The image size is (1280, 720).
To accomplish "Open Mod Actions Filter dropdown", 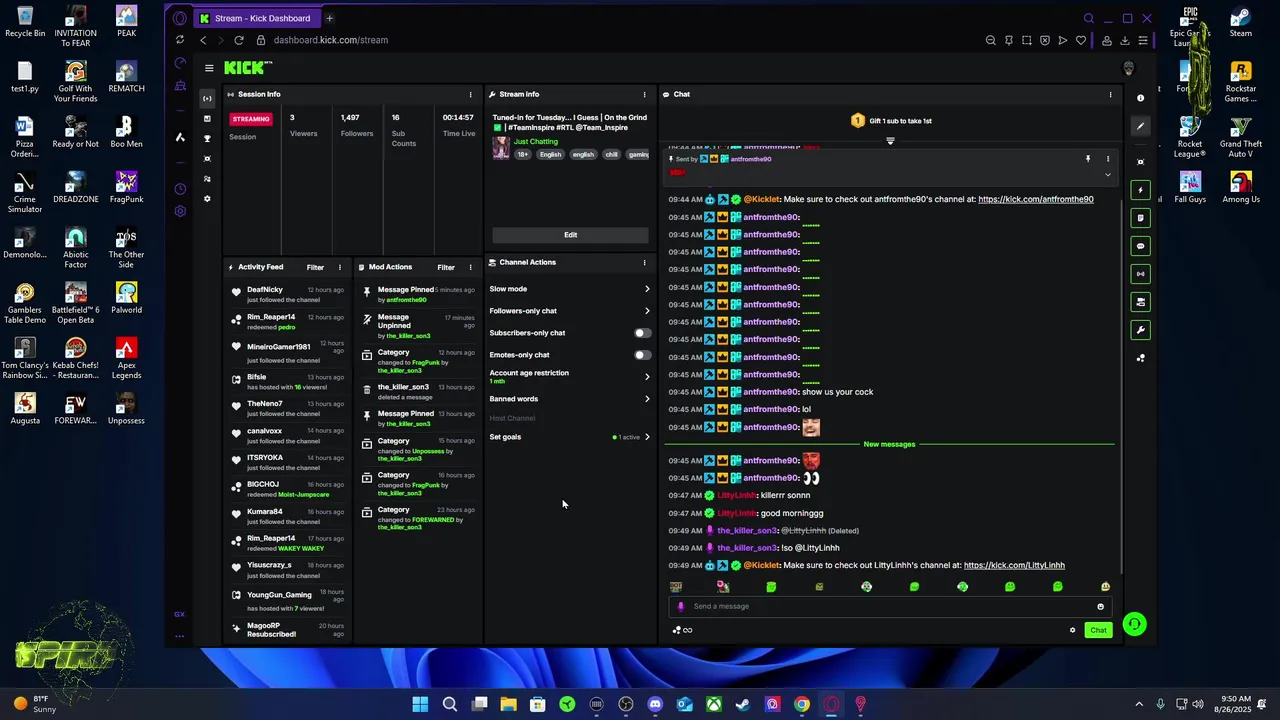I will coord(446,267).
